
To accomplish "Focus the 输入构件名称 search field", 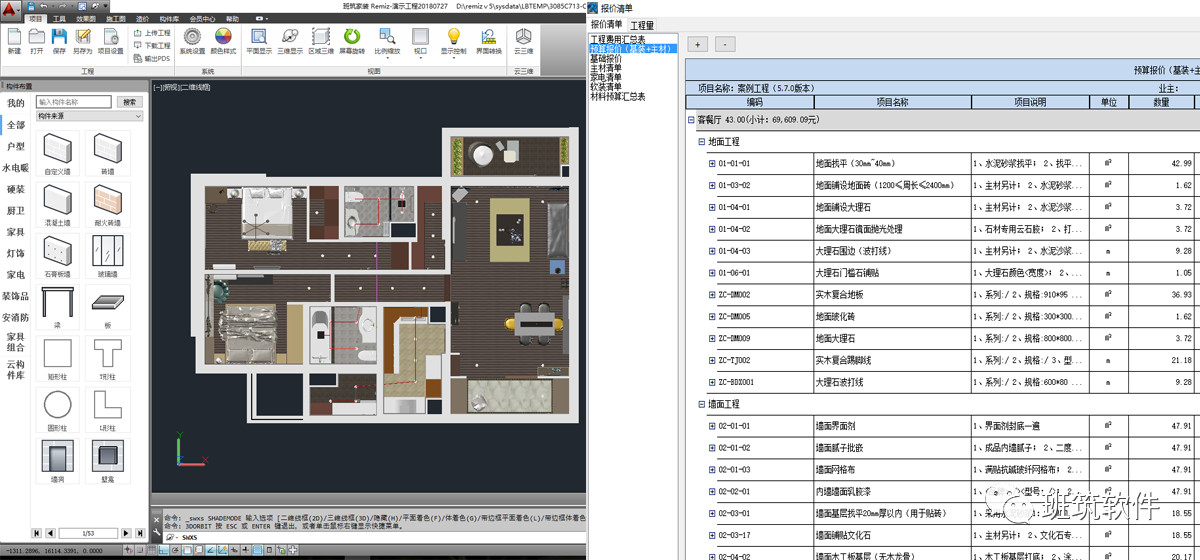I will click(73, 102).
